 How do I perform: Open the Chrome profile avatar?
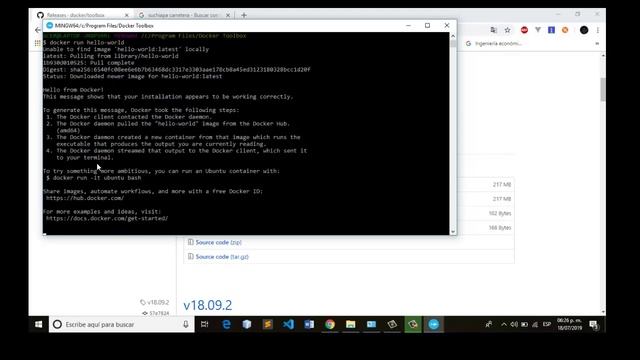(584, 30)
